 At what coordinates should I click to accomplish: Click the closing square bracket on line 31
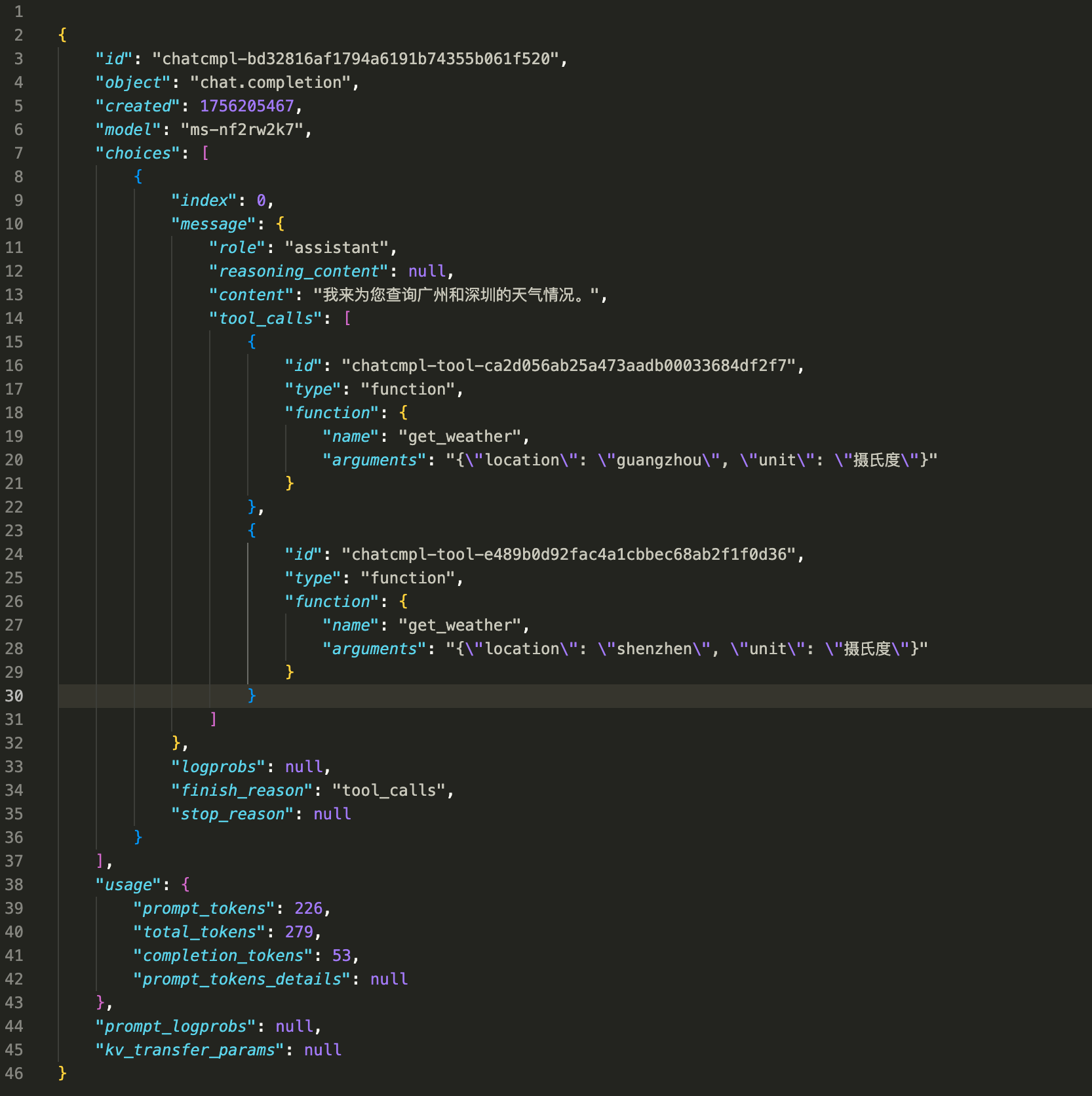click(214, 720)
